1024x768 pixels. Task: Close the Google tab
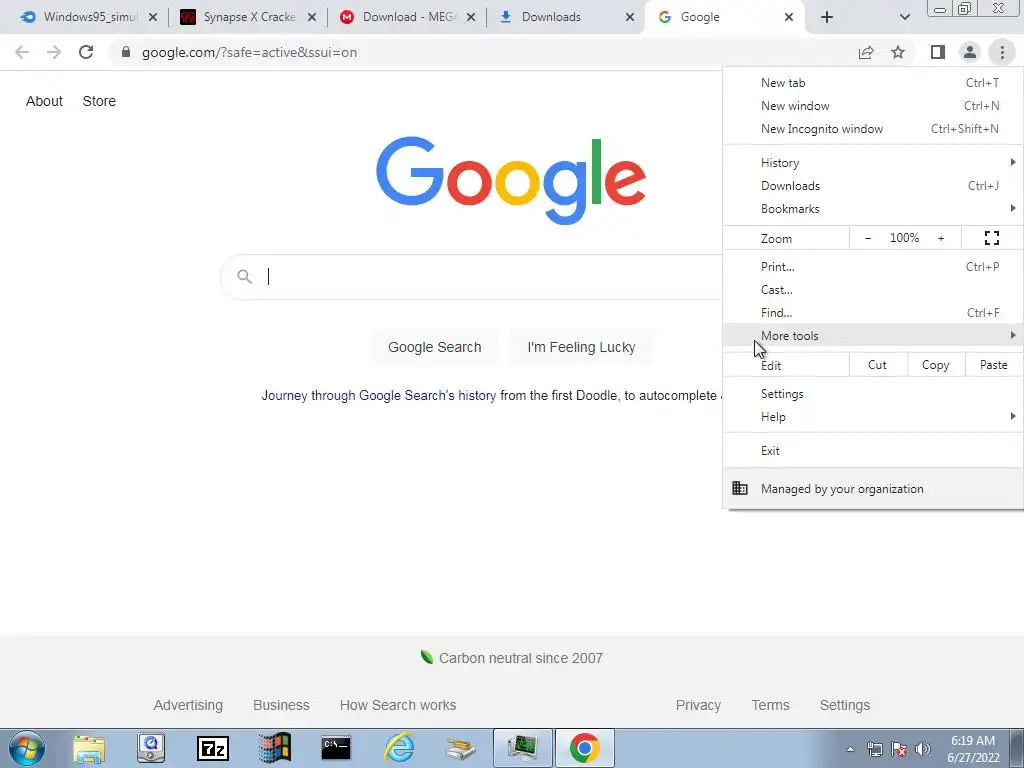789,17
